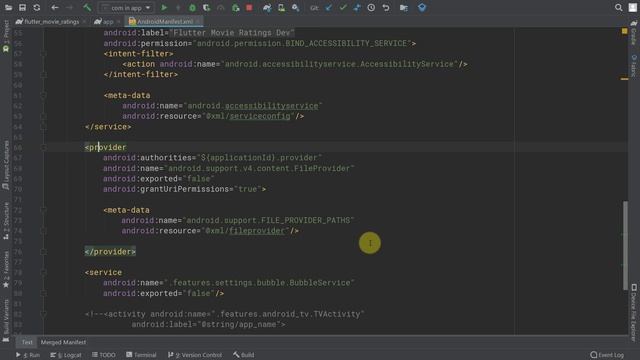Collapse the provider tag fold marker
Screen dimensions: 640x360
(43, 147)
